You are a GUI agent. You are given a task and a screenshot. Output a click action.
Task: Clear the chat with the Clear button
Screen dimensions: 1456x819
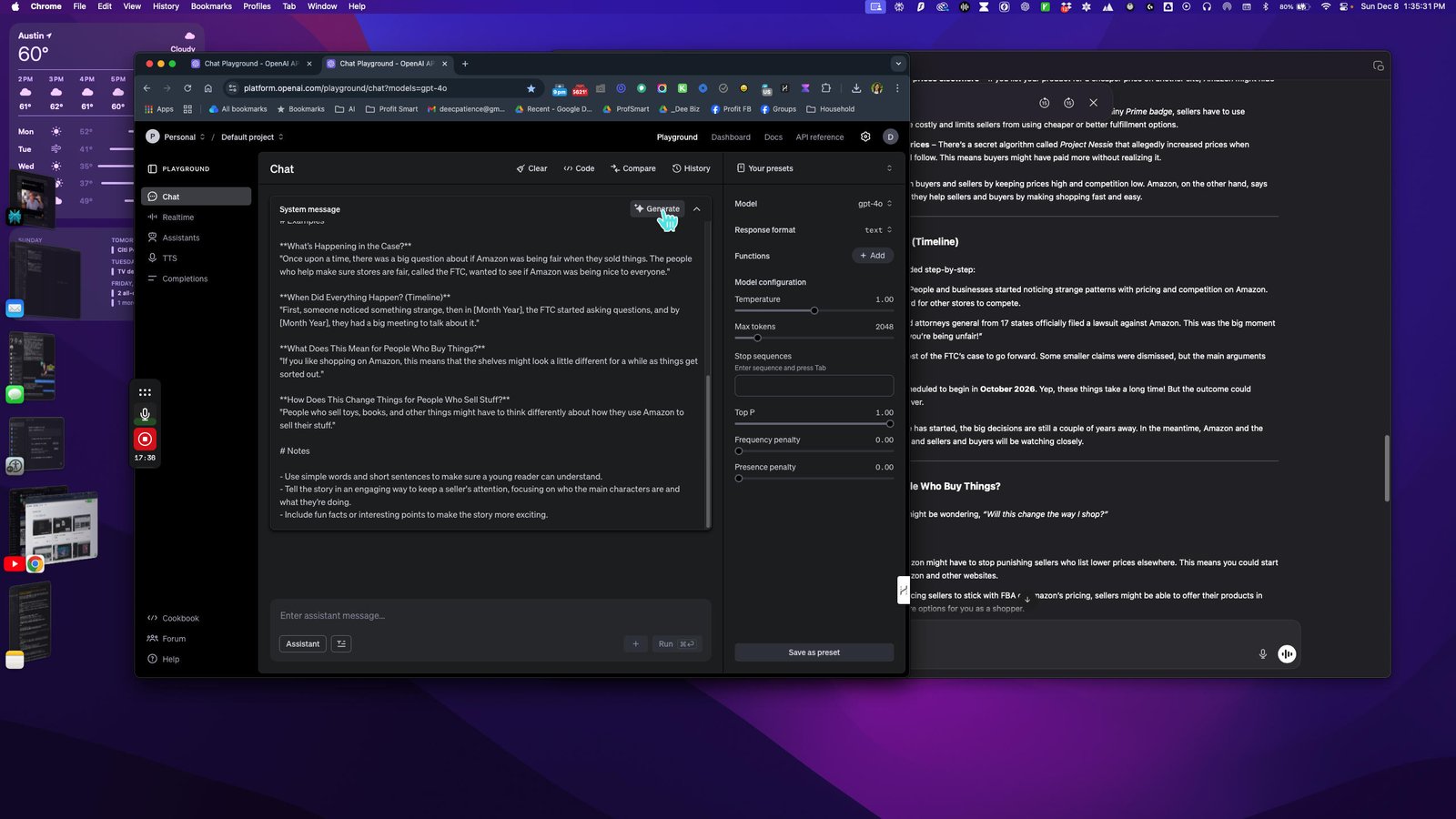532,168
